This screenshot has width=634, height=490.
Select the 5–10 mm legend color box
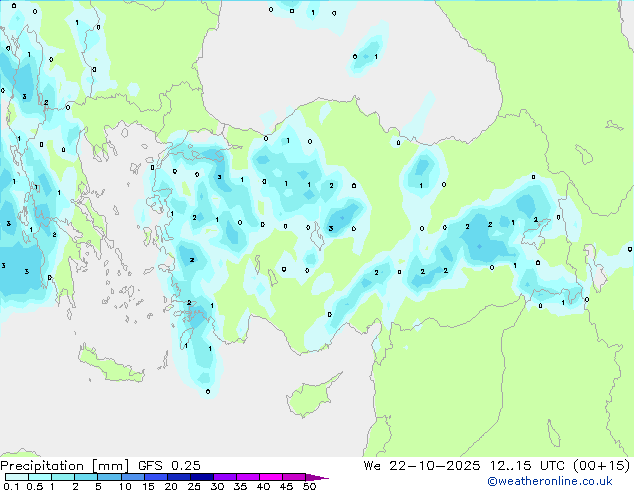[x=109, y=477]
